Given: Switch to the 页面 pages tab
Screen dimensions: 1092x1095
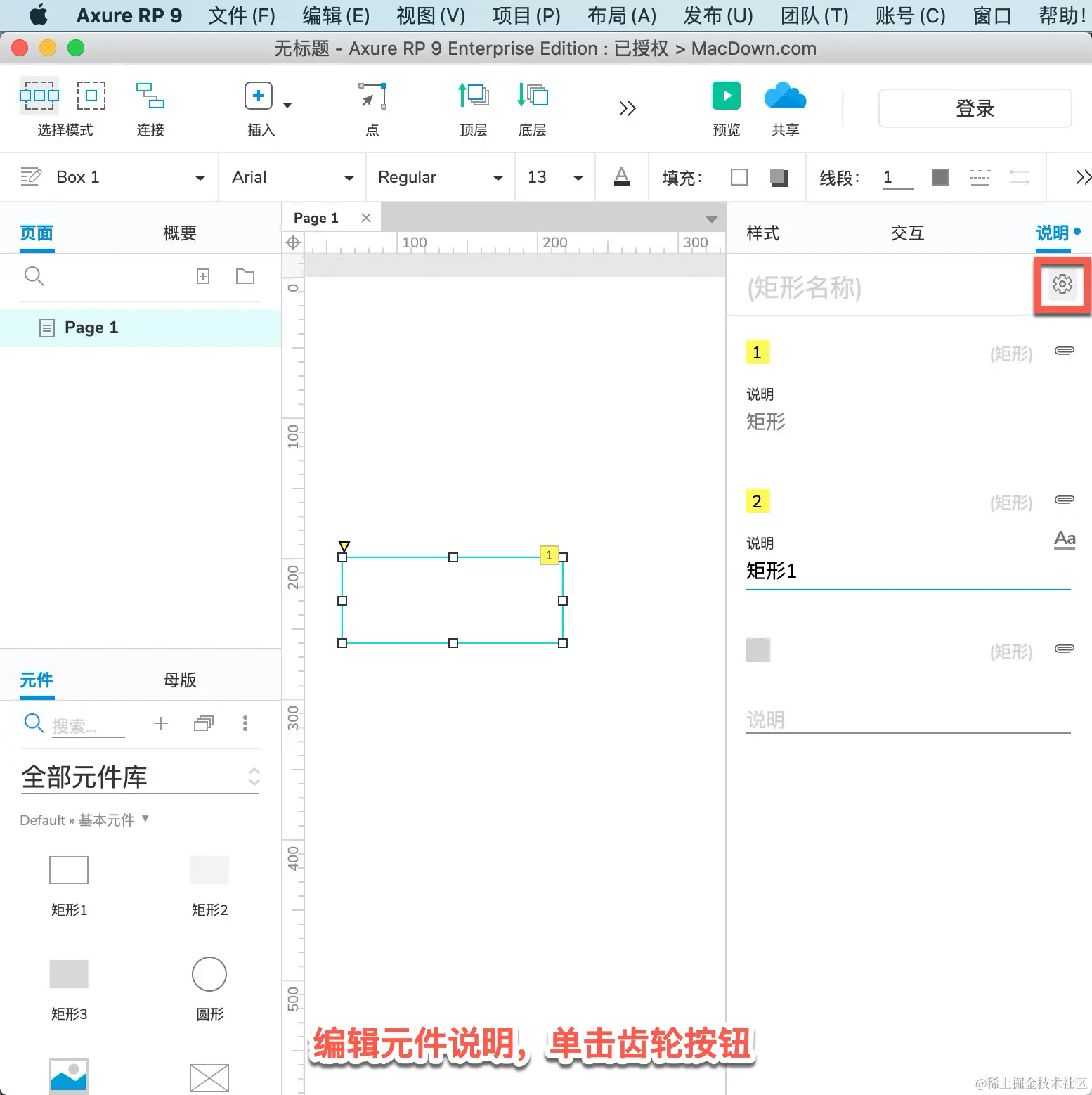Looking at the screenshot, I should pos(37,233).
